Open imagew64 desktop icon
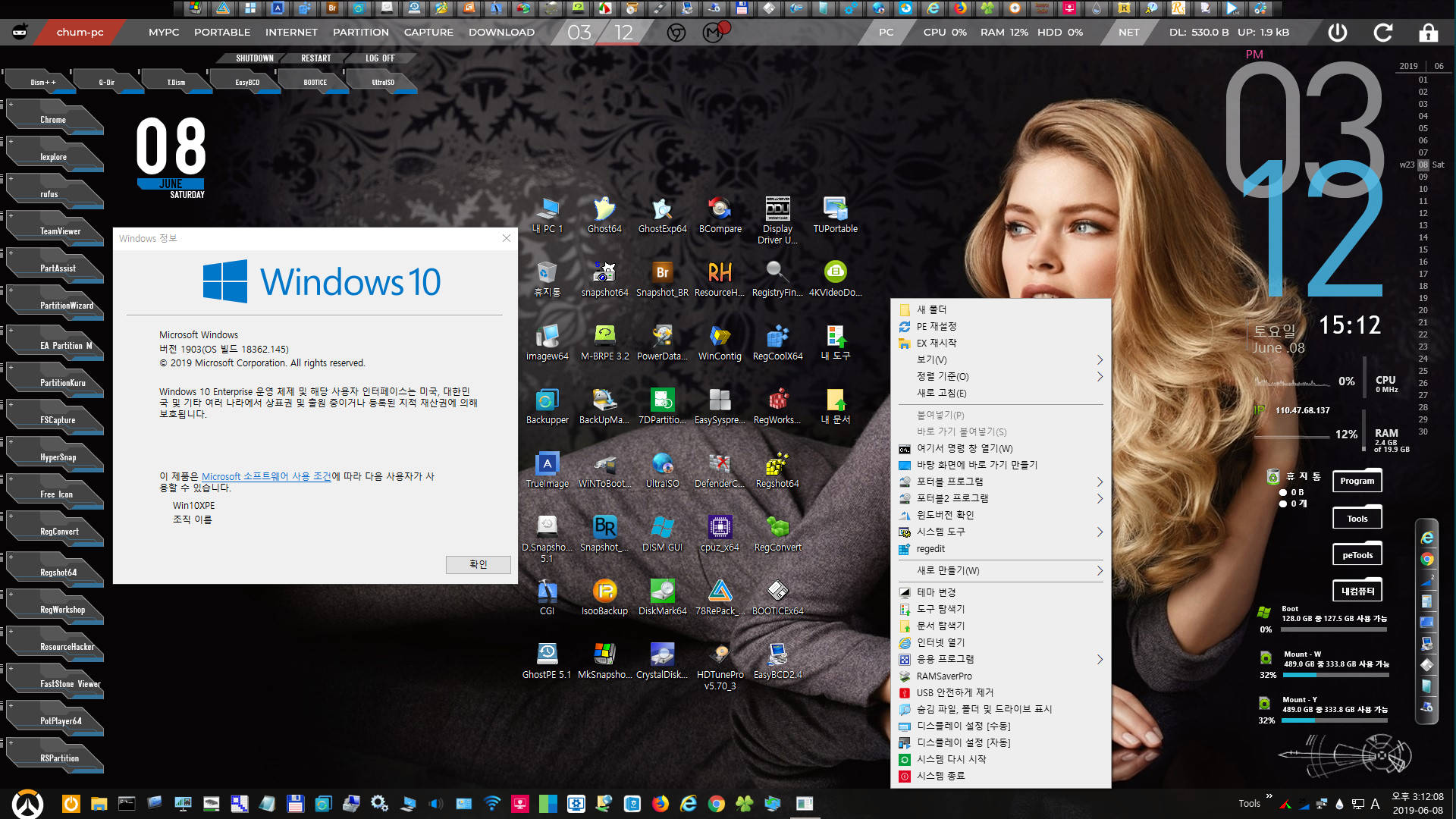 (x=547, y=343)
